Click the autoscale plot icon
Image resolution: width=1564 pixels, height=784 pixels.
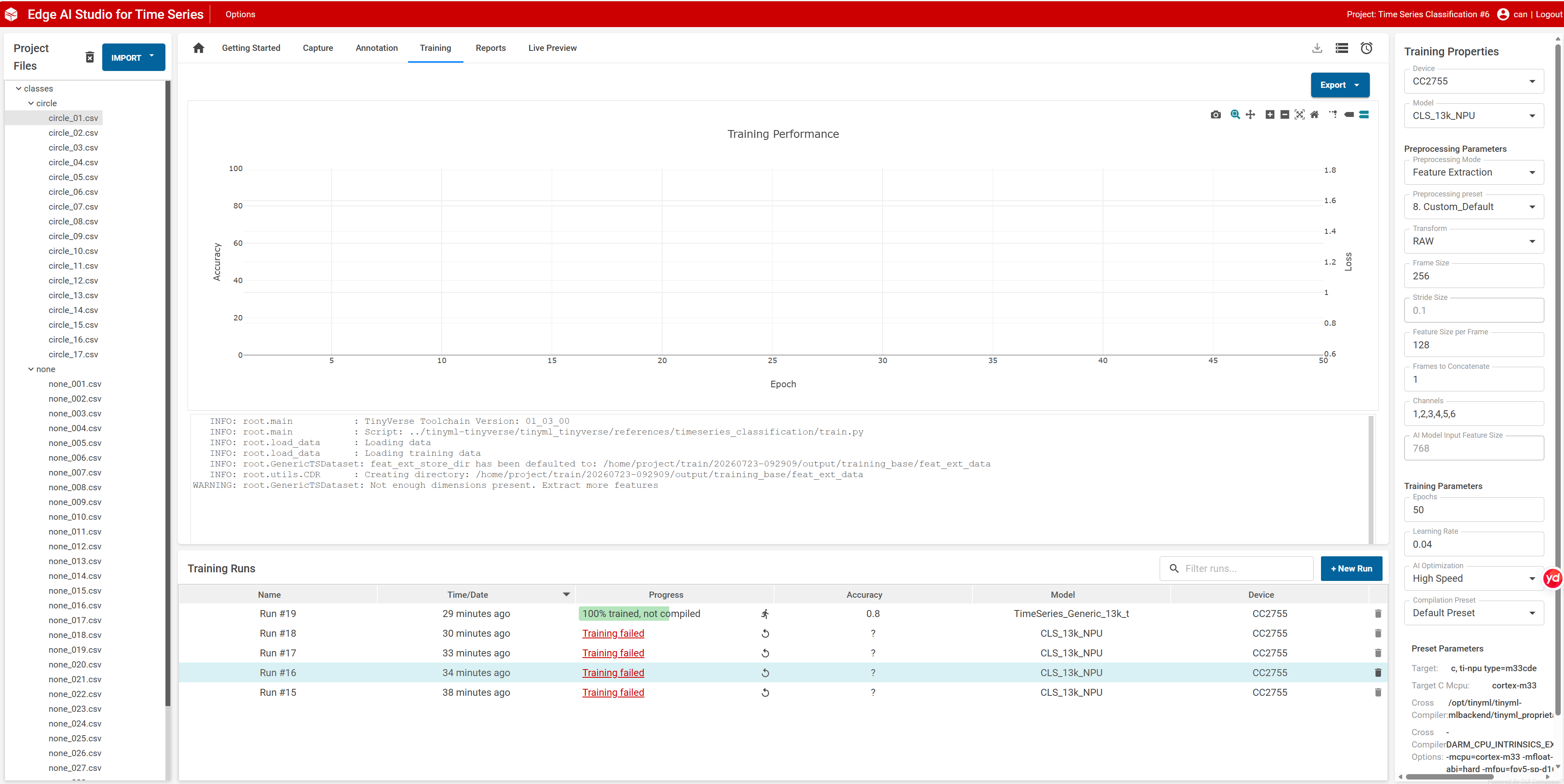pos(1299,115)
